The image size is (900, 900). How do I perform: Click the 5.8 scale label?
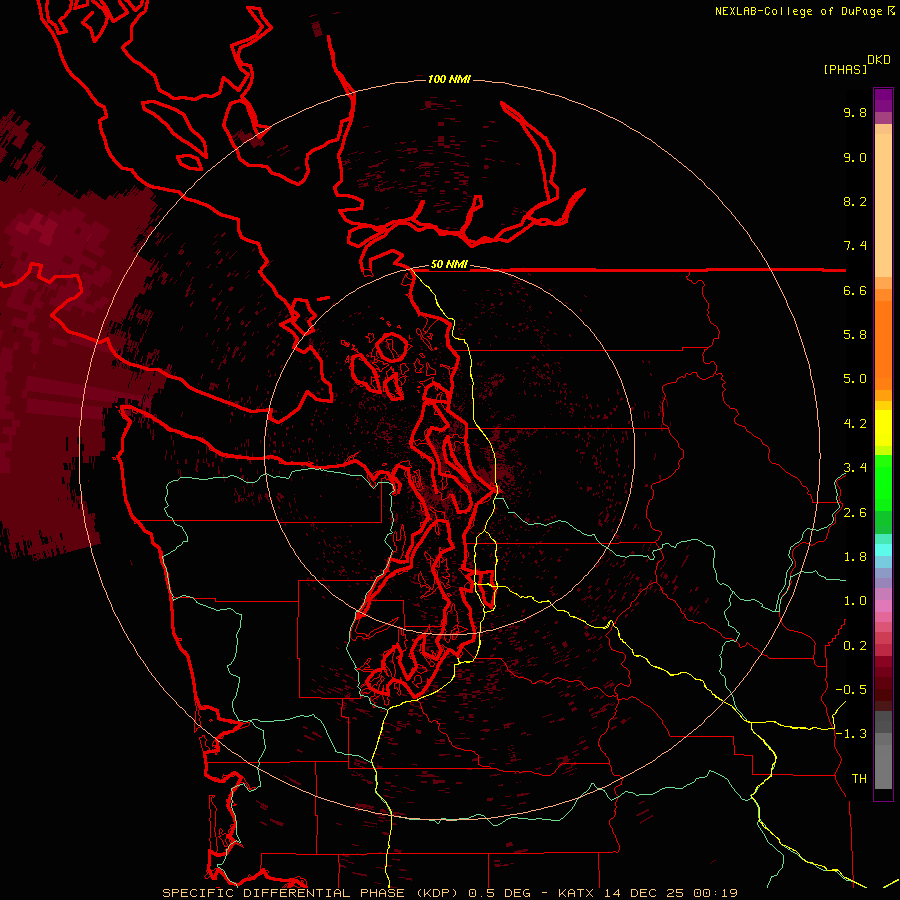(855, 335)
